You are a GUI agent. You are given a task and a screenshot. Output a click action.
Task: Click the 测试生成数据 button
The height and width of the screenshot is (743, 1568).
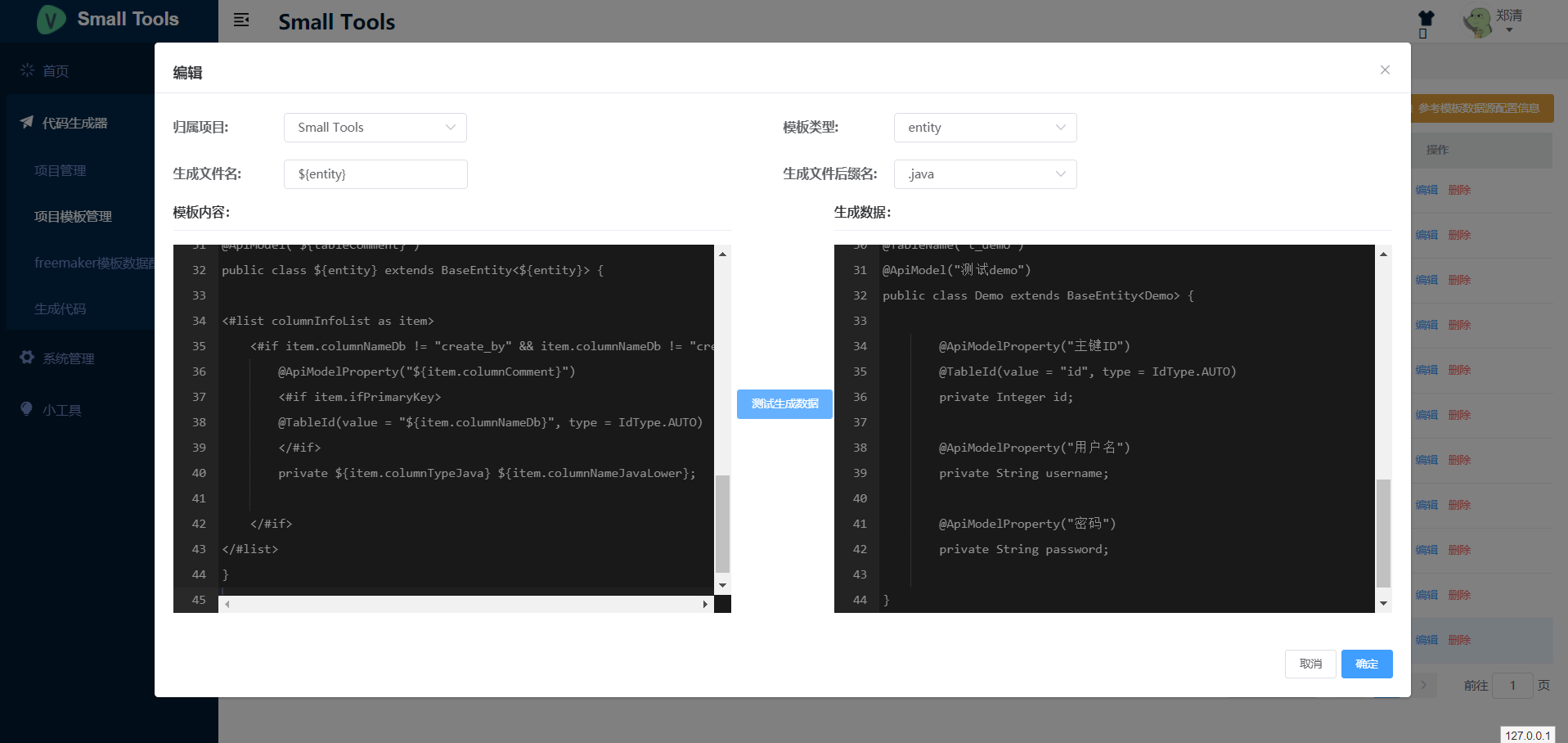(x=784, y=404)
